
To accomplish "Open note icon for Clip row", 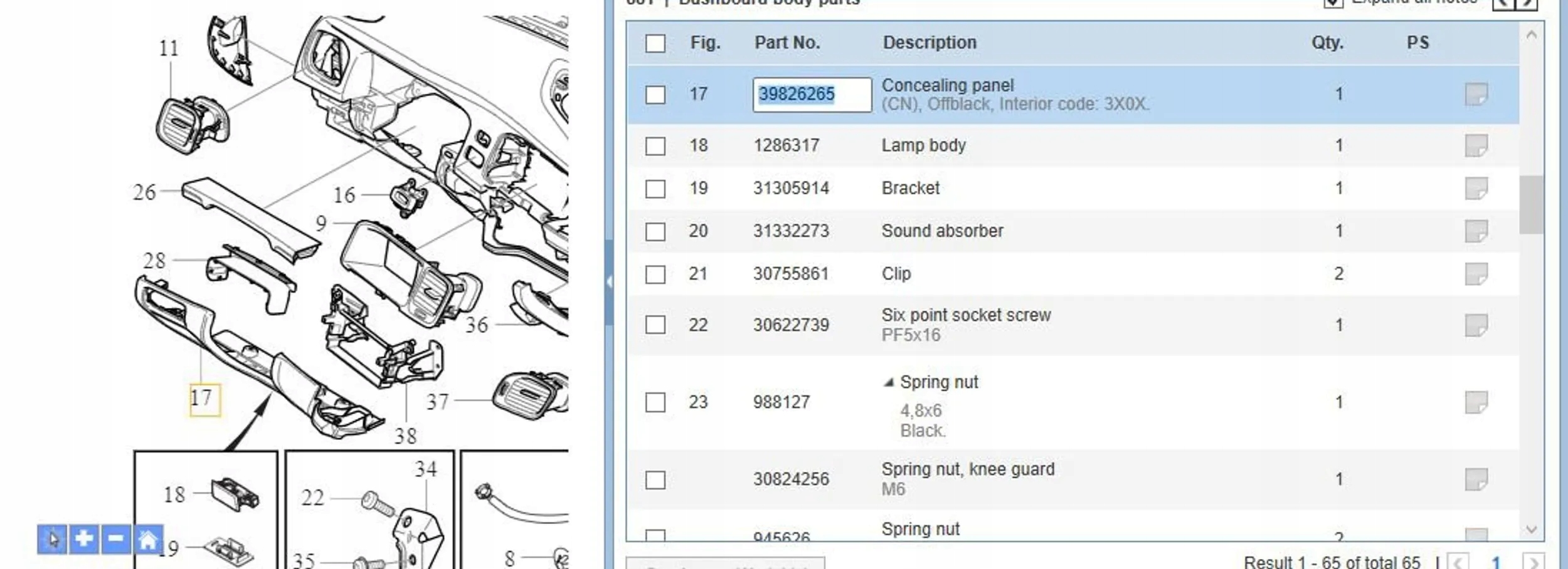I will tap(1476, 274).
